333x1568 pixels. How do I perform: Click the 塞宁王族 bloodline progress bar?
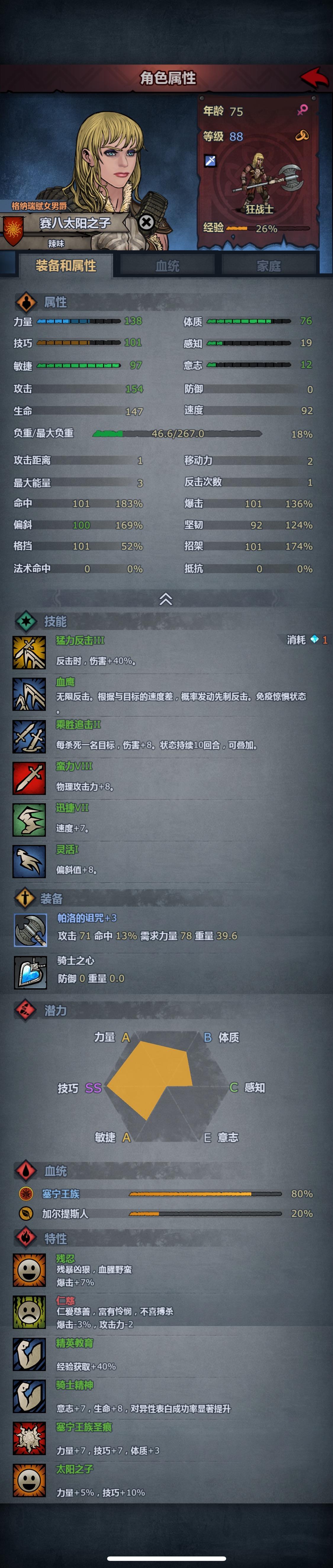[x=205, y=1194]
